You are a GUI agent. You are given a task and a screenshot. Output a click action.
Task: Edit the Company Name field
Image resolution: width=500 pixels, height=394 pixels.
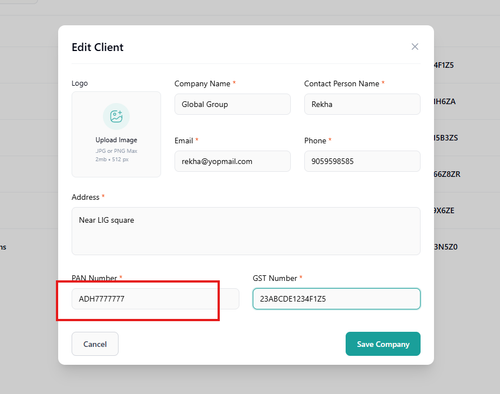232,104
